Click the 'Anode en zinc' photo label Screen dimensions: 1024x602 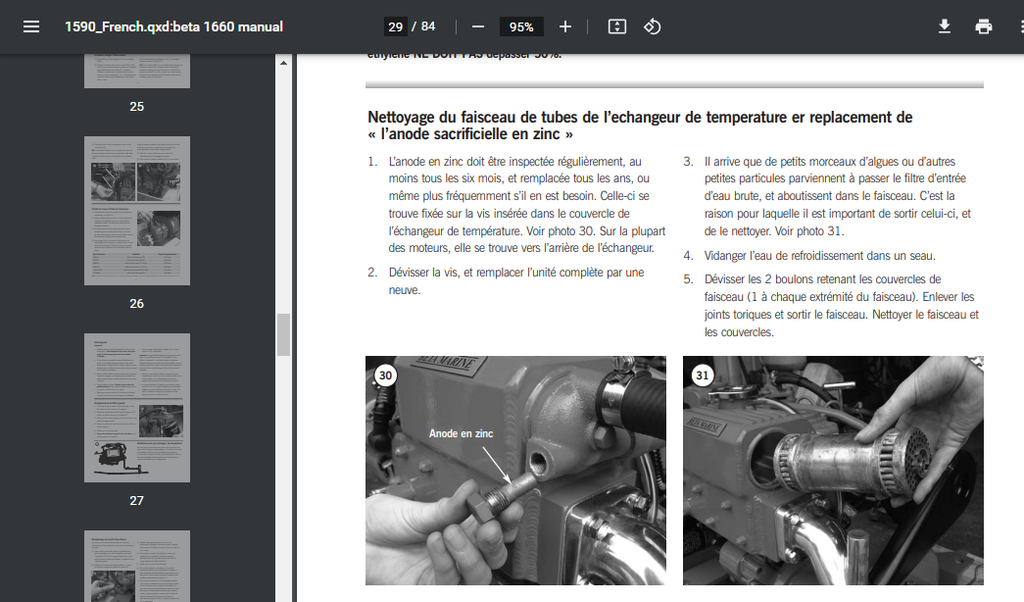click(x=461, y=433)
